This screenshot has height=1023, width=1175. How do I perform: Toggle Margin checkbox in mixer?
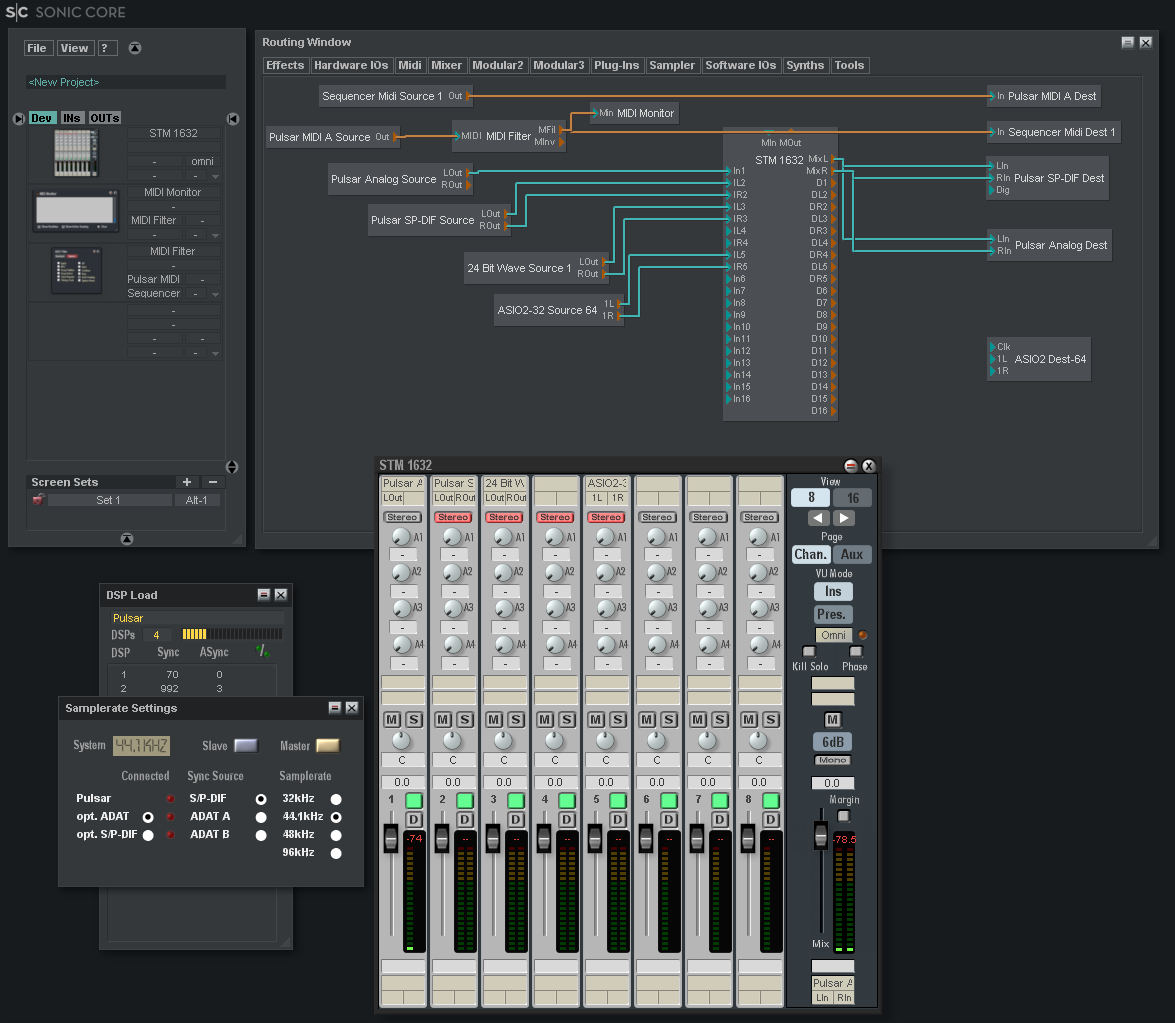point(844,815)
